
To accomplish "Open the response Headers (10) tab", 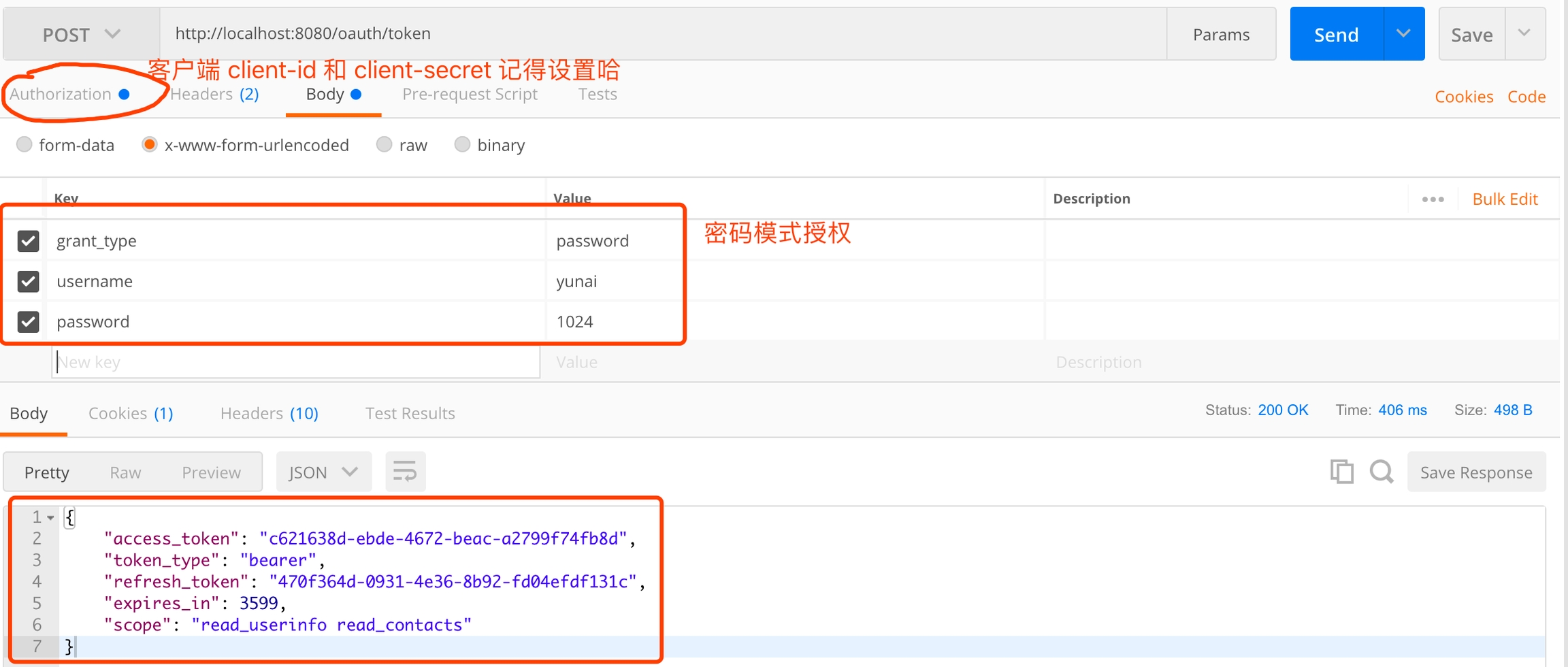I will pos(269,413).
